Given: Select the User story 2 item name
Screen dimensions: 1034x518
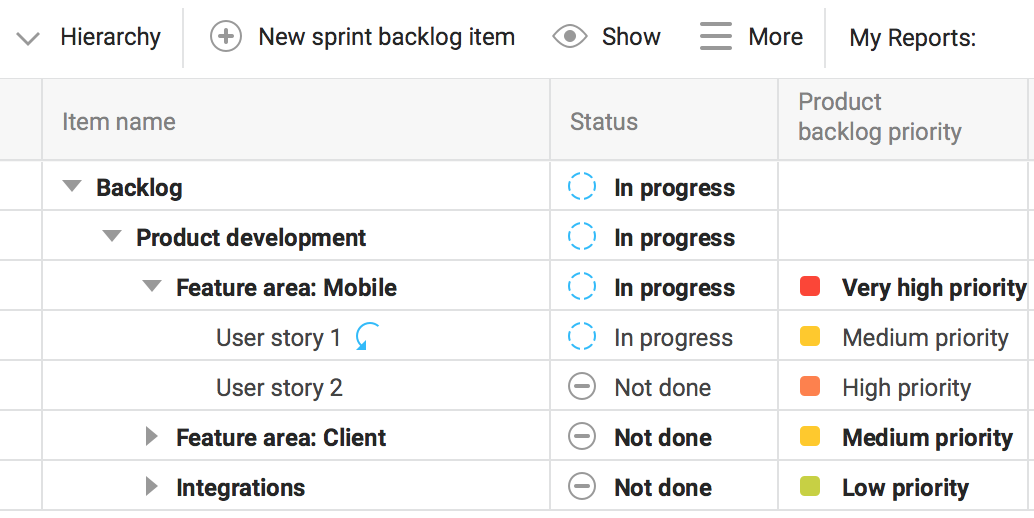Looking at the screenshot, I should 279,387.
